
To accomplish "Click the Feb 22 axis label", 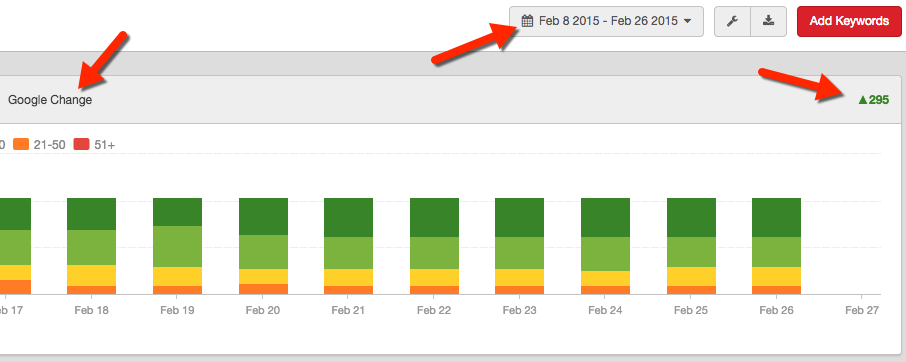I will tap(434, 310).
